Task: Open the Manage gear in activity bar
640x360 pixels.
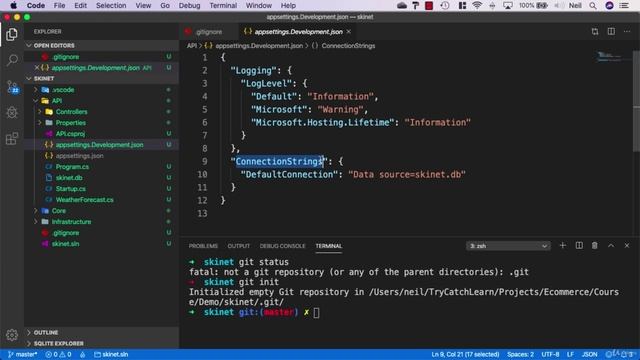Action: pyautogui.click(x=12, y=335)
